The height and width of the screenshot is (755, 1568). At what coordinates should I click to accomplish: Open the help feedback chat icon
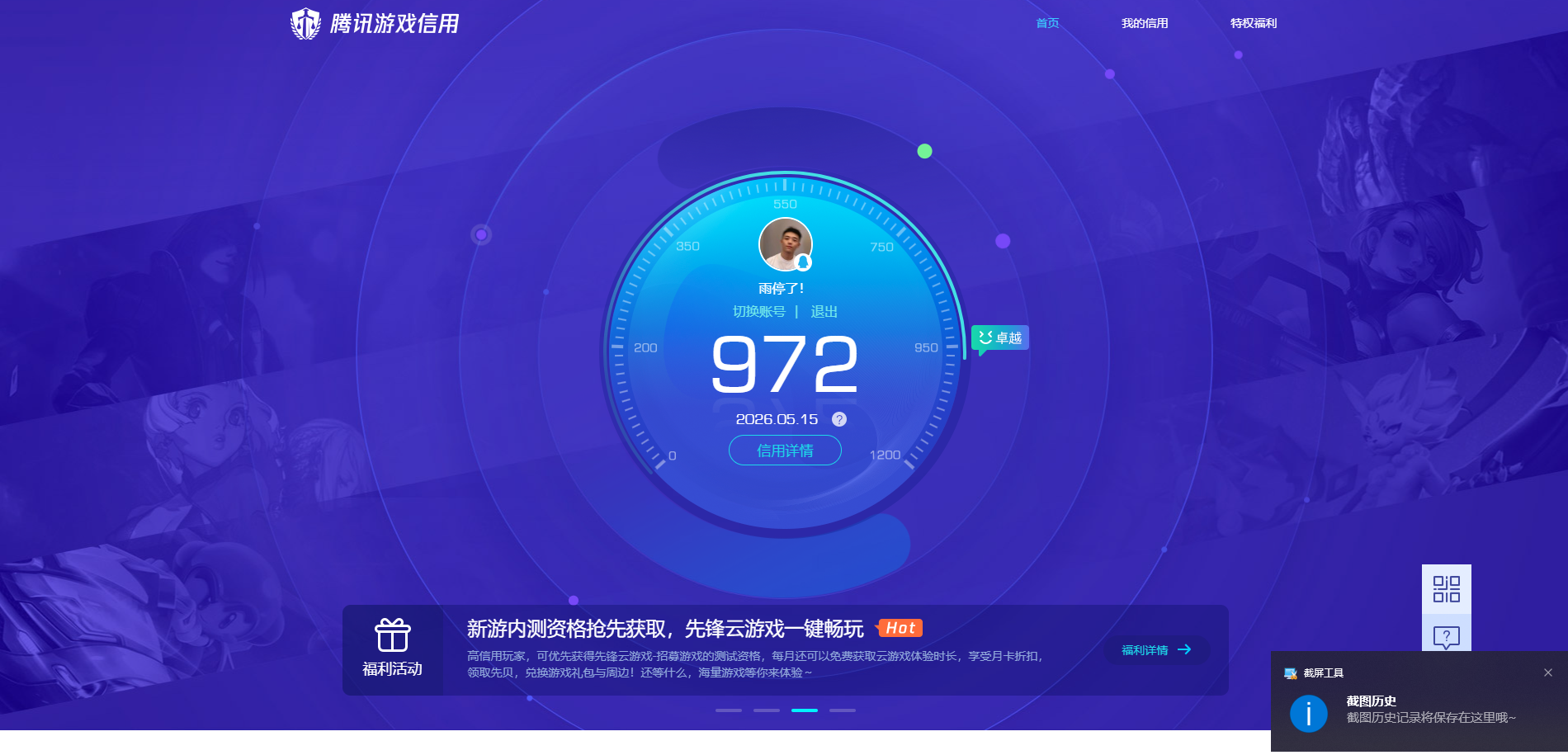tap(1447, 635)
